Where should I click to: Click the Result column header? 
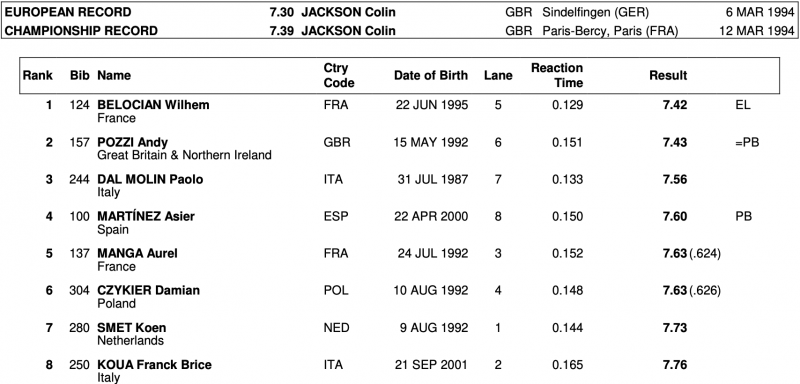[x=668, y=75]
